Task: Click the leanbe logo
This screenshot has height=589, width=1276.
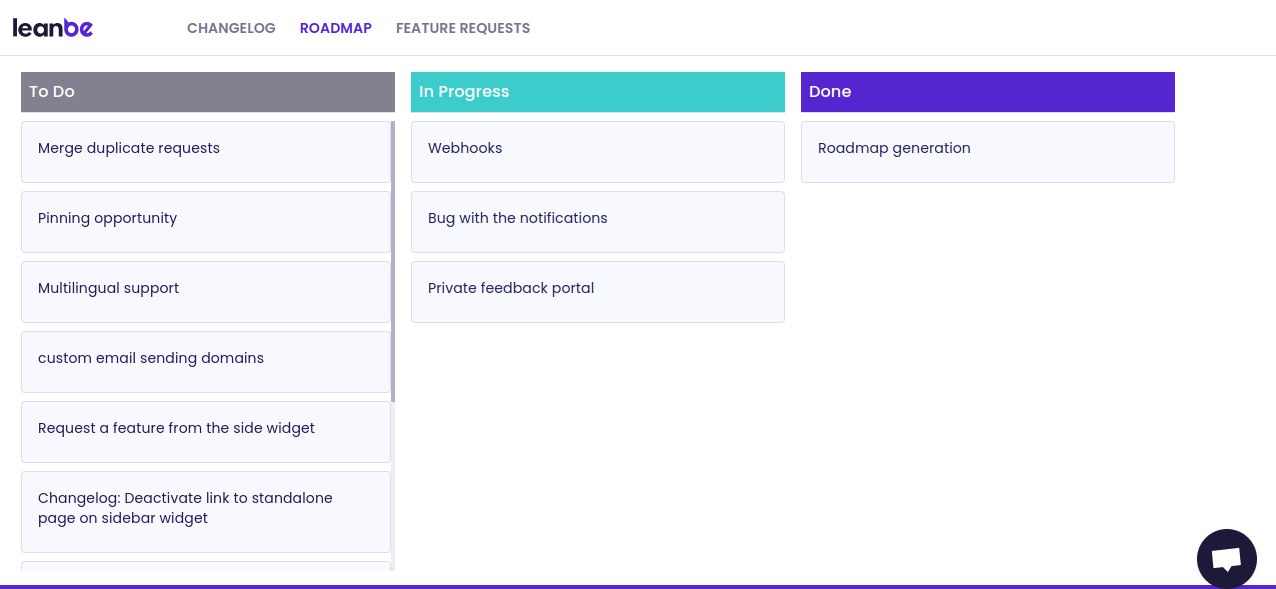Action: pos(53,28)
